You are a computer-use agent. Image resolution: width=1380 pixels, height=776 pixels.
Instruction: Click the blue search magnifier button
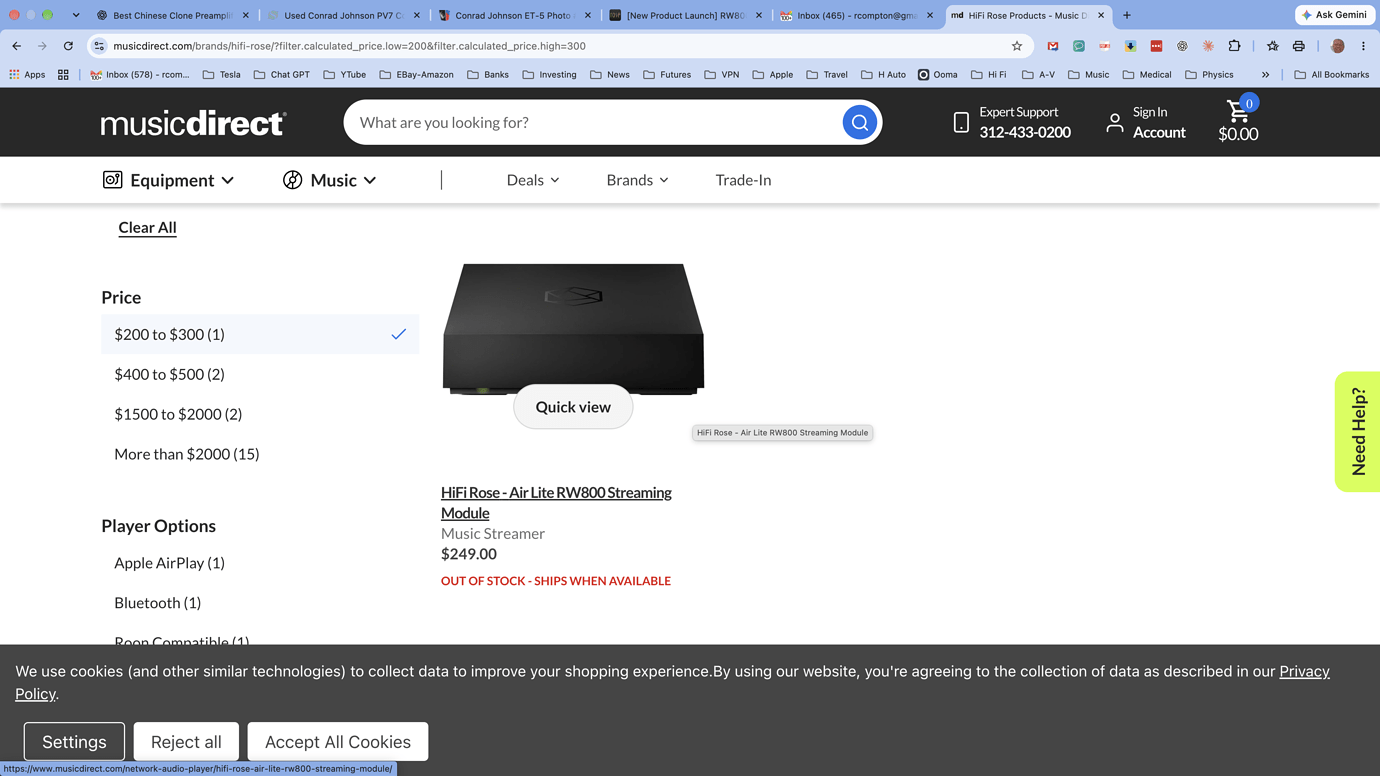pos(859,122)
